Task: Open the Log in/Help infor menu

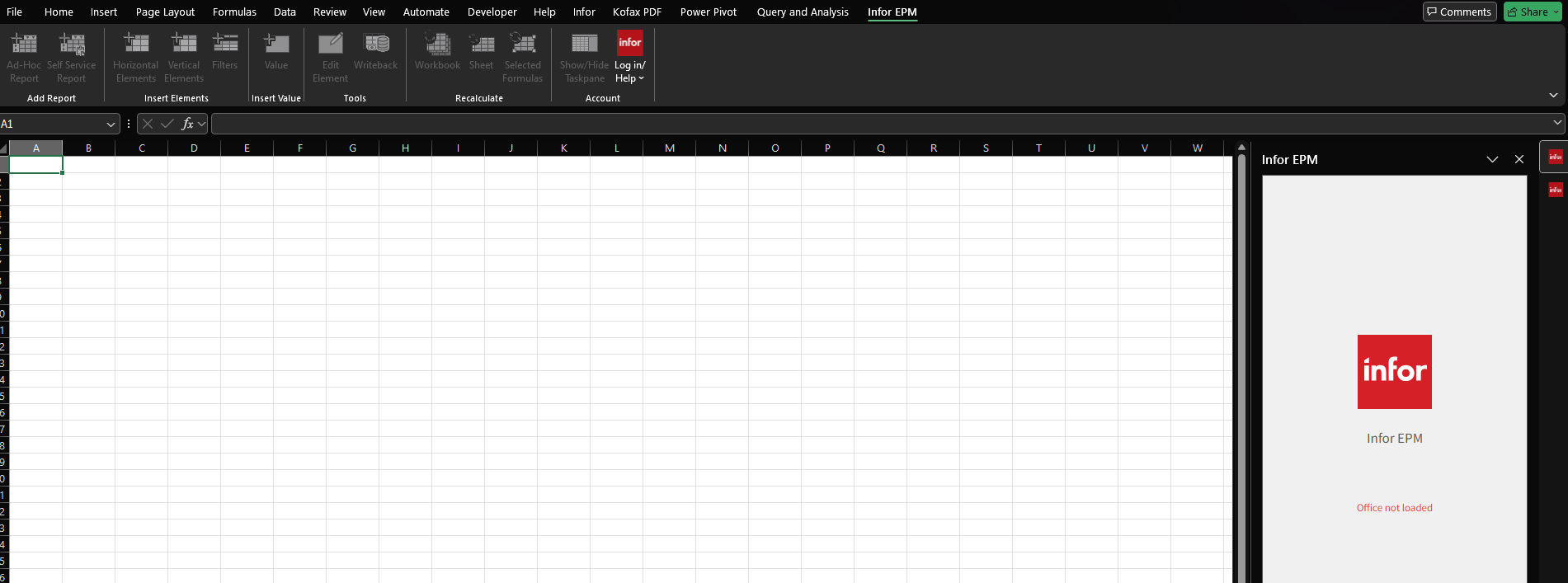Action: point(630,57)
